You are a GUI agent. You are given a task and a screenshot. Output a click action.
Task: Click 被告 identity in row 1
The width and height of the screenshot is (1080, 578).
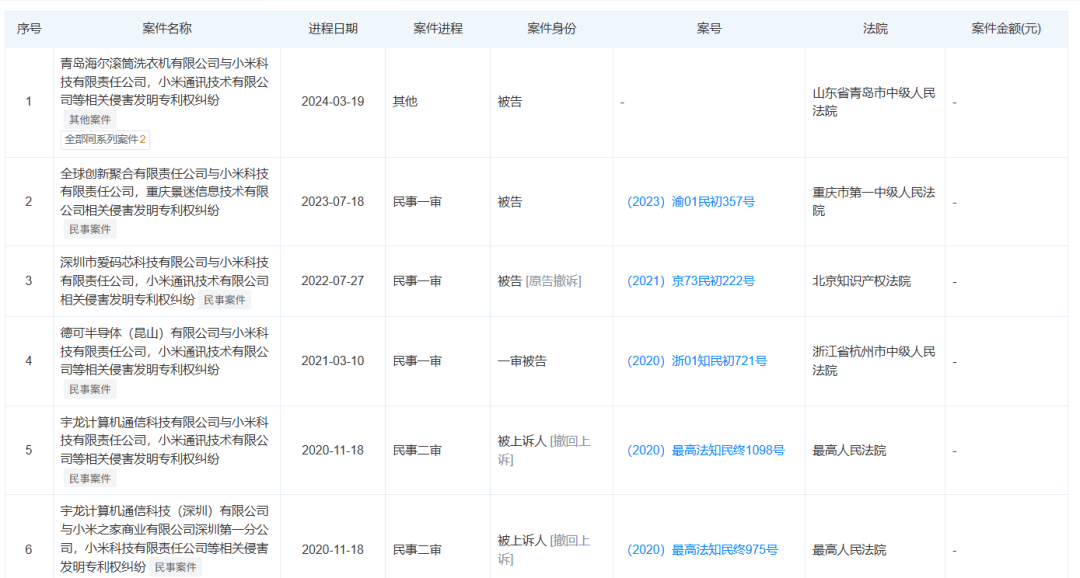510,102
